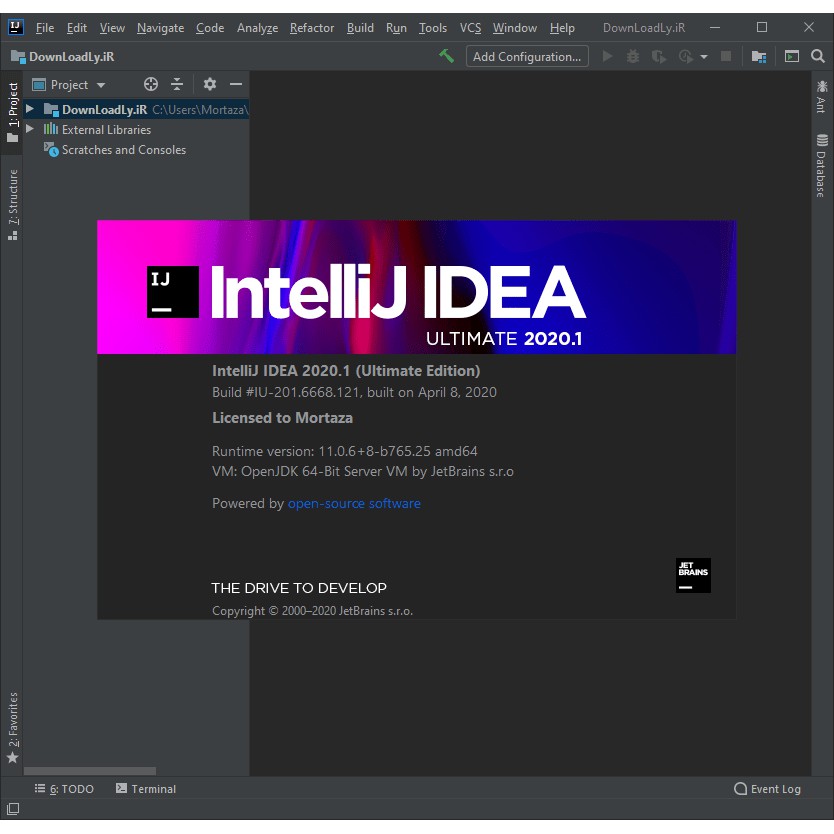Collapse All in the Project tool window
This screenshot has height=834, width=834.
click(176, 84)
